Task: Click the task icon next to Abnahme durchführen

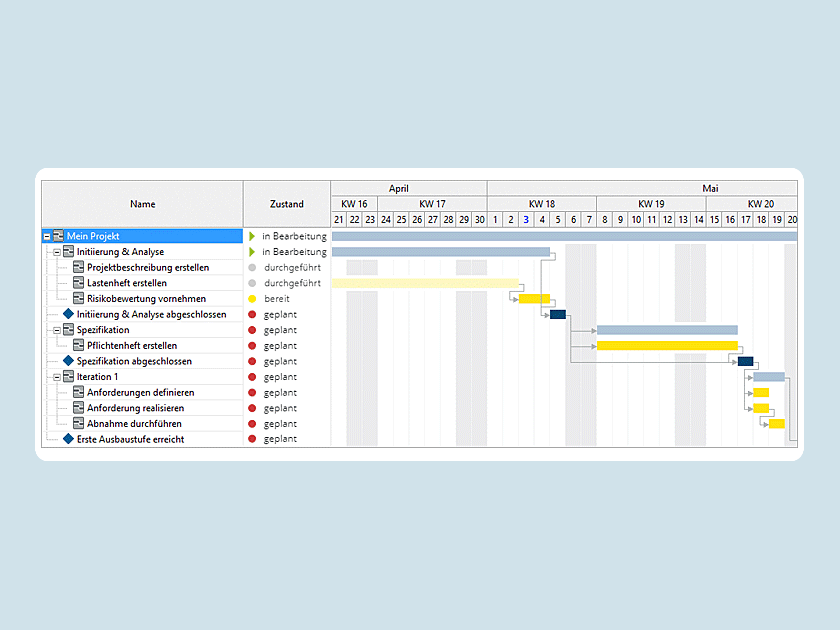Action: (x=77, y=423)
